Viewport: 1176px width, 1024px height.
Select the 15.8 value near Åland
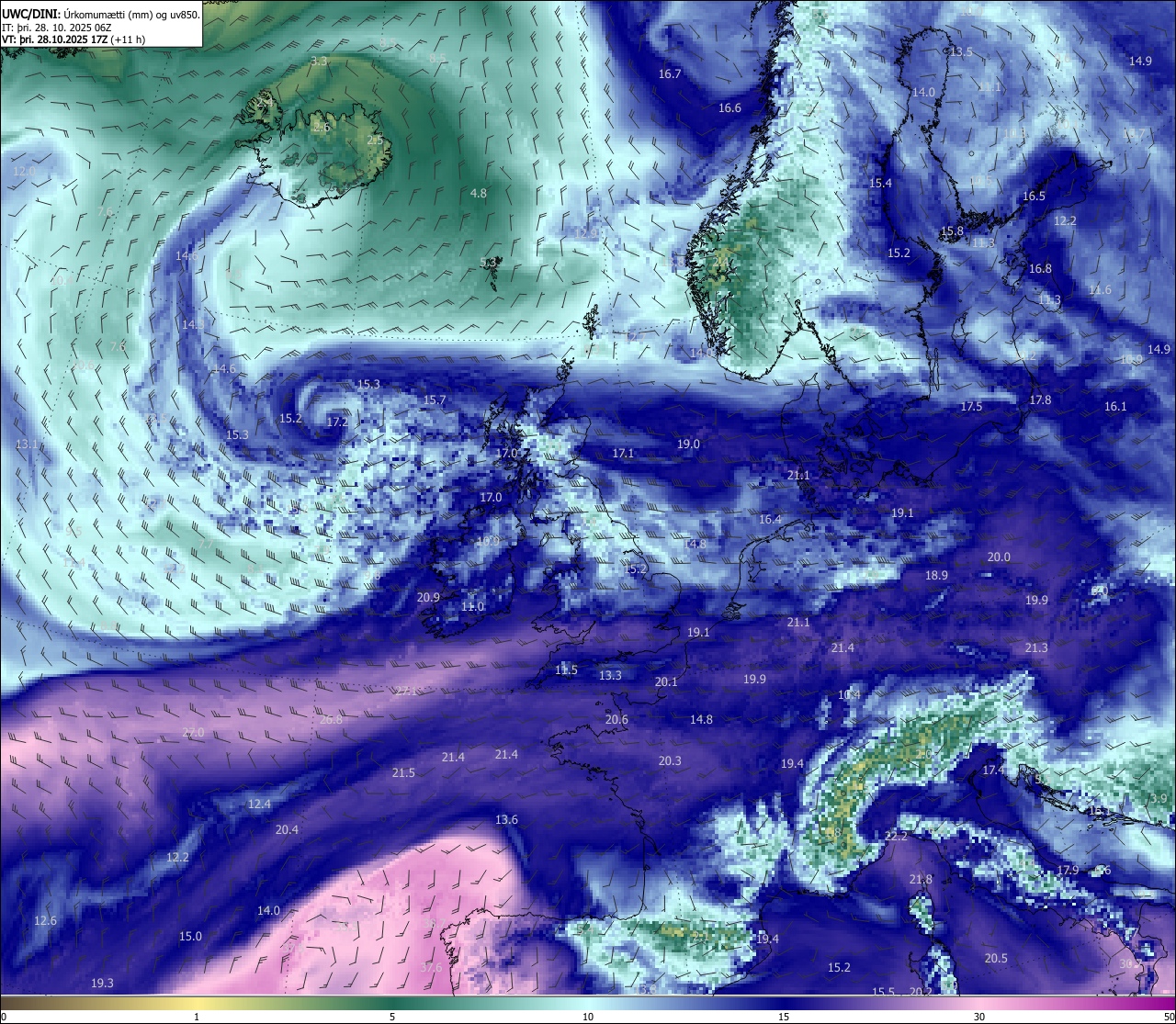click(952, 231)
